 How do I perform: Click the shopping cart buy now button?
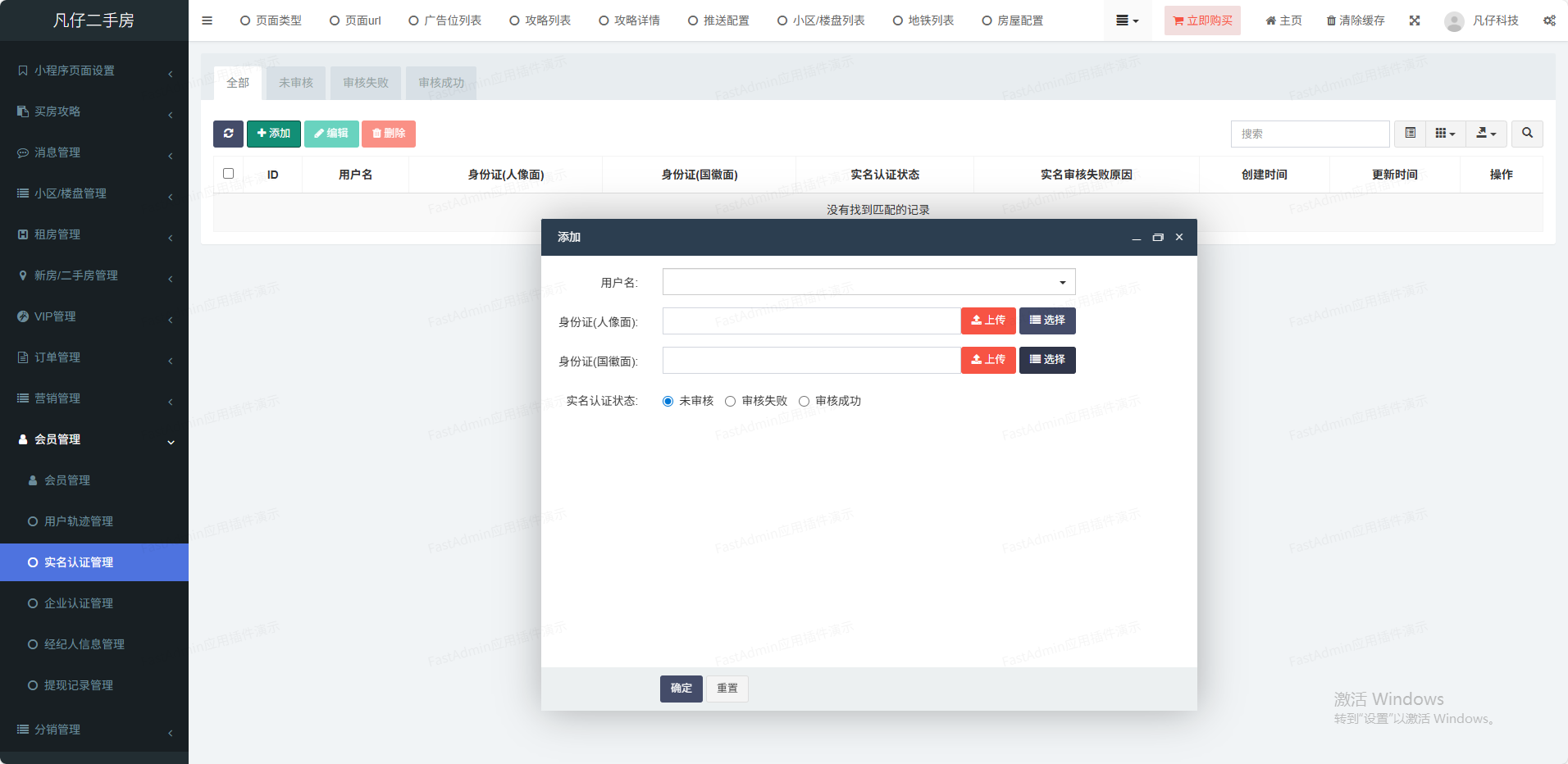1202,20
